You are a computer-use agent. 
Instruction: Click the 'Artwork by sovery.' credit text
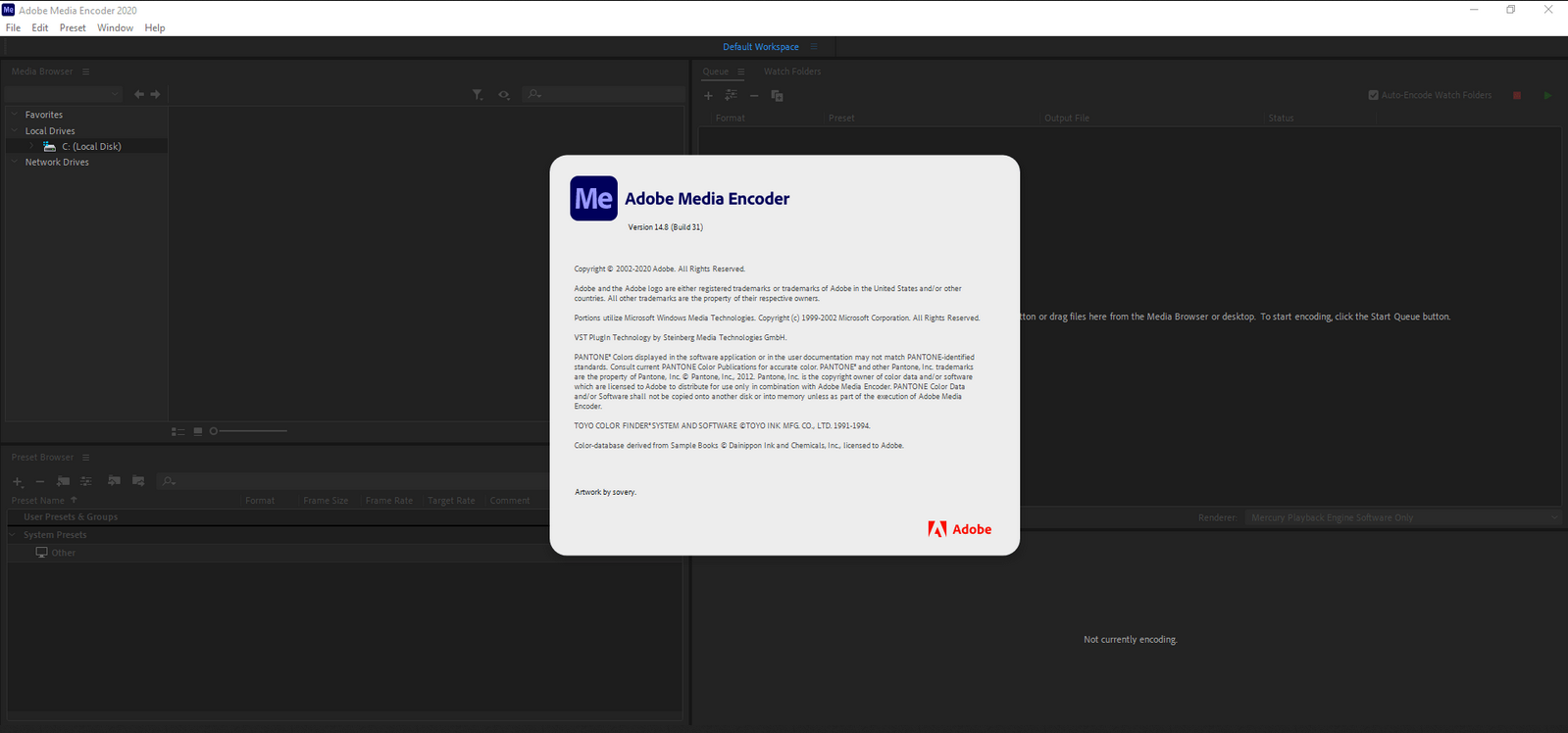pyautogui.click(x=605, y=492)
